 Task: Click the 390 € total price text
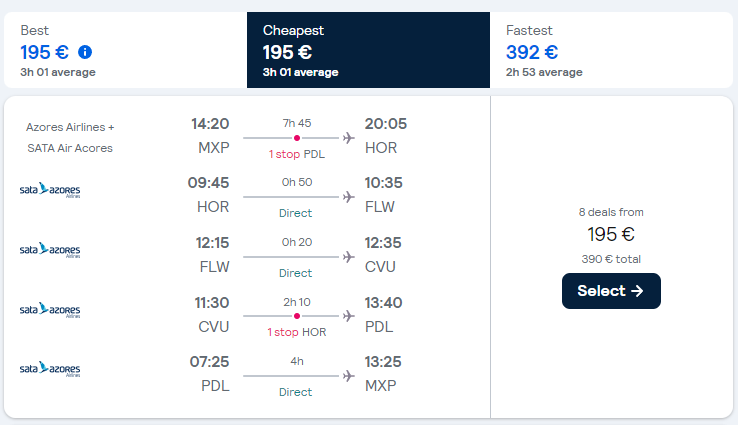coord(611,259)
